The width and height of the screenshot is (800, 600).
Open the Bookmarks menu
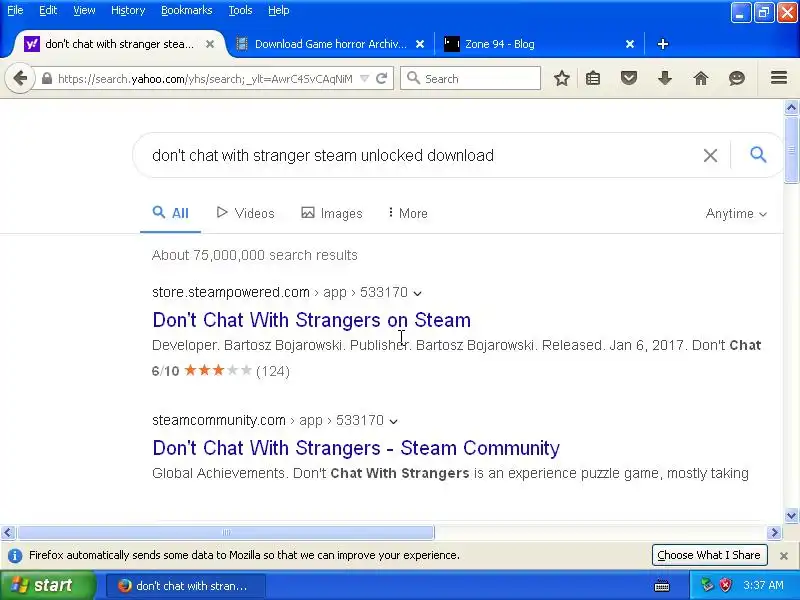(x=186, y=10)
